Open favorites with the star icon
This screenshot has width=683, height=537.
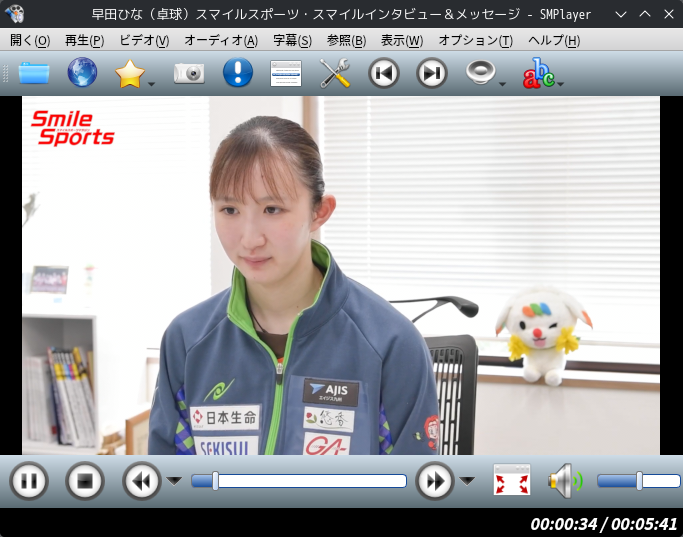(129, 73)
